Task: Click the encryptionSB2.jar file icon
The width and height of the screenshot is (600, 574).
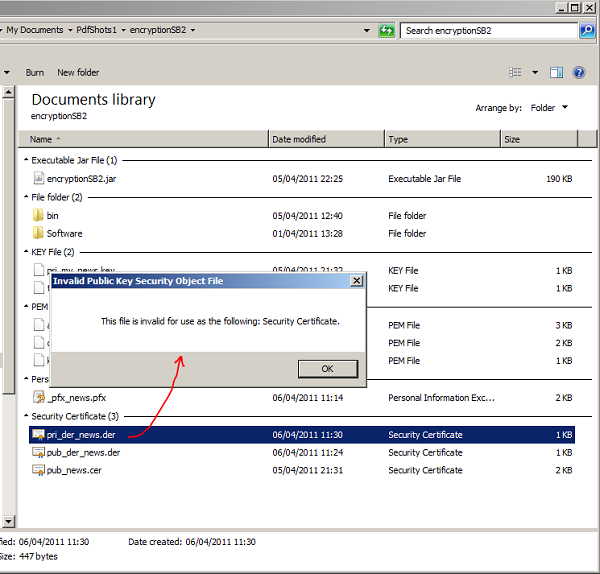Action: point(39,178)
